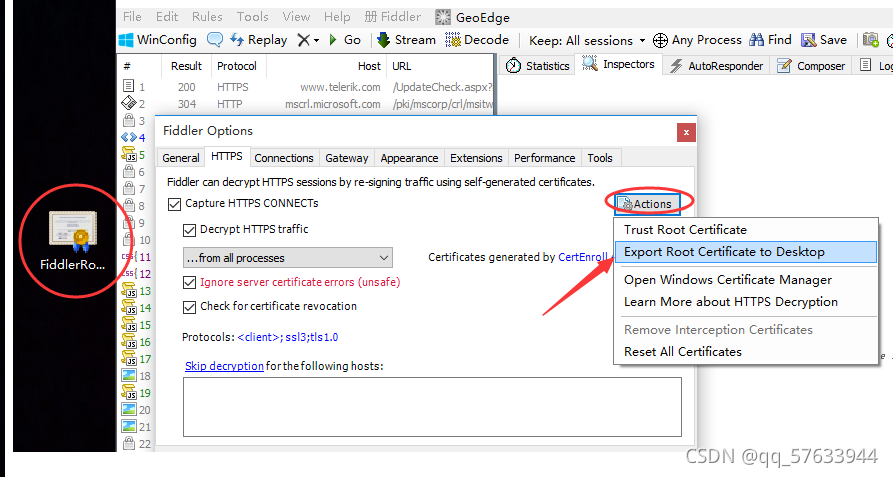Choose Trust Root Certificate menu item
Image resolution: width=893 pixels, height=477 pixels.
click(x=745, y=230)
